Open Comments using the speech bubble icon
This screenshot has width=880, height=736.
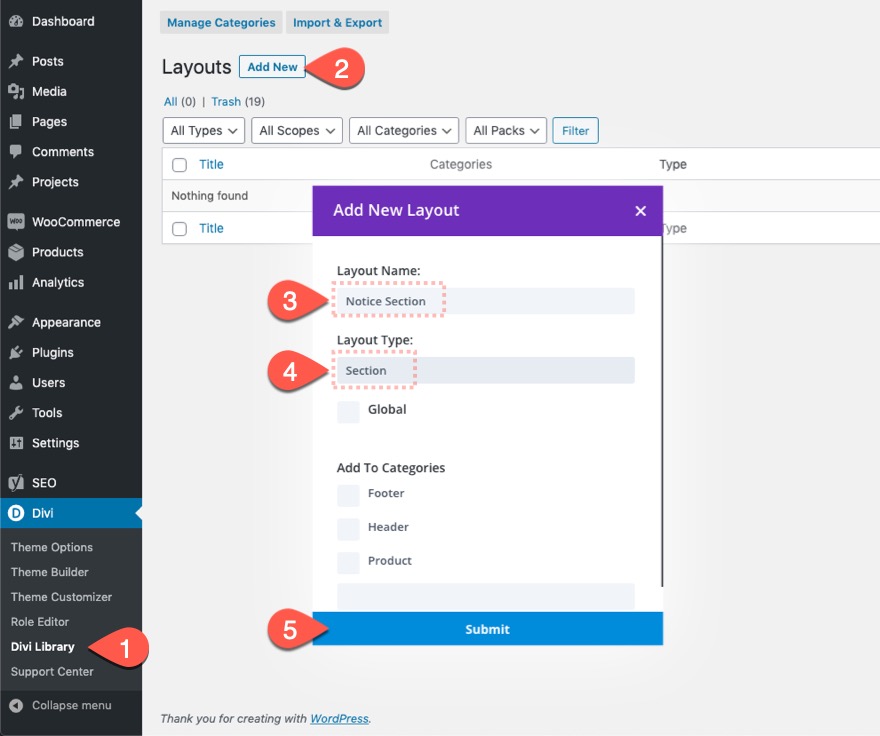click(x=18, y=151)
